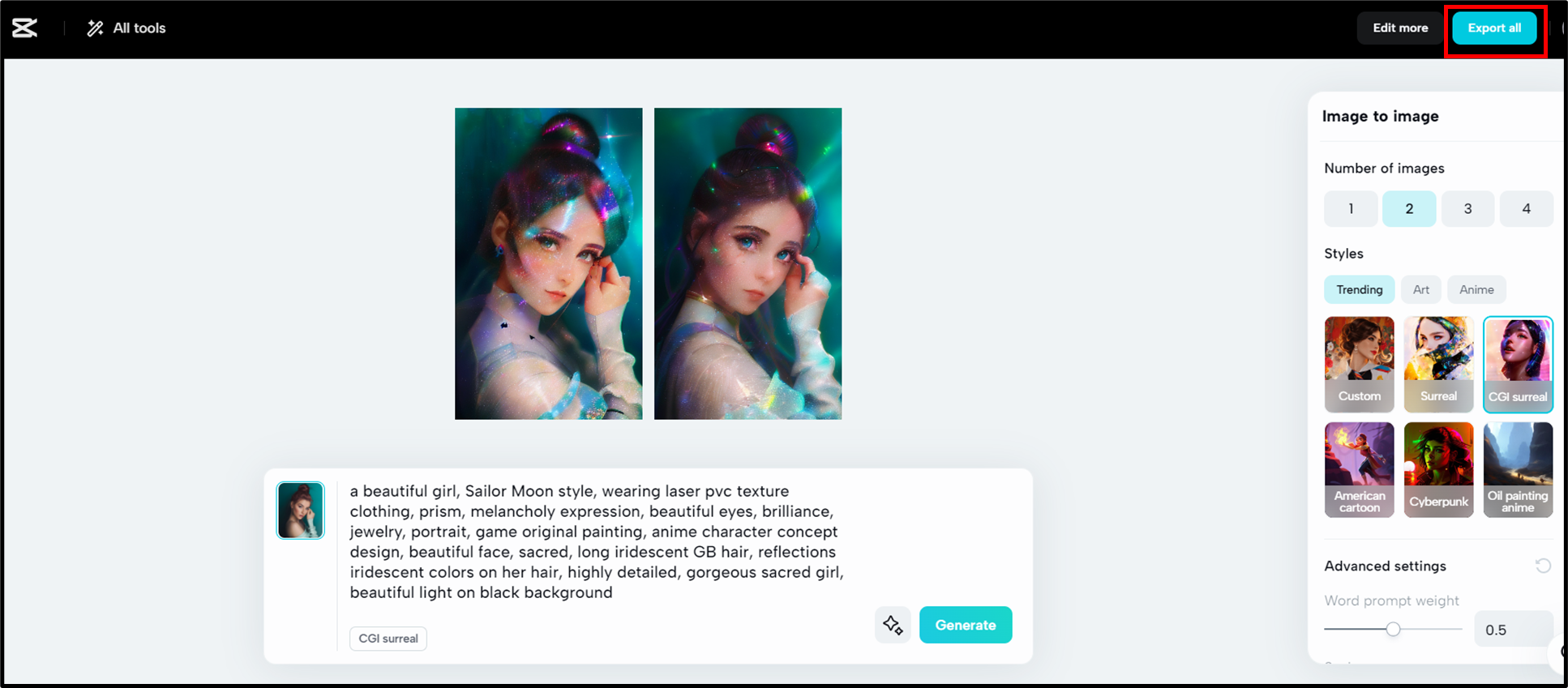Click the Image to image panel title
The width and height of the screenshot is (1568, 688).
coord(1380,116)
